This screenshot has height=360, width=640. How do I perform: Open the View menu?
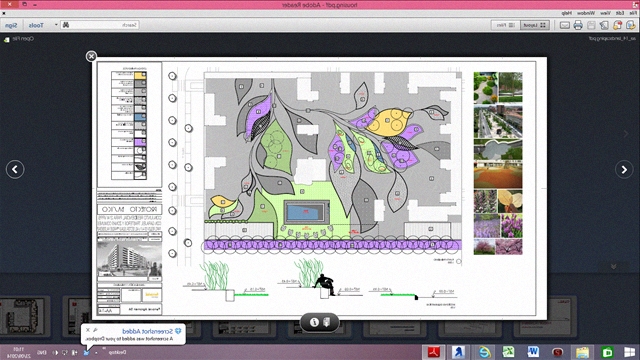click(605, 13)
